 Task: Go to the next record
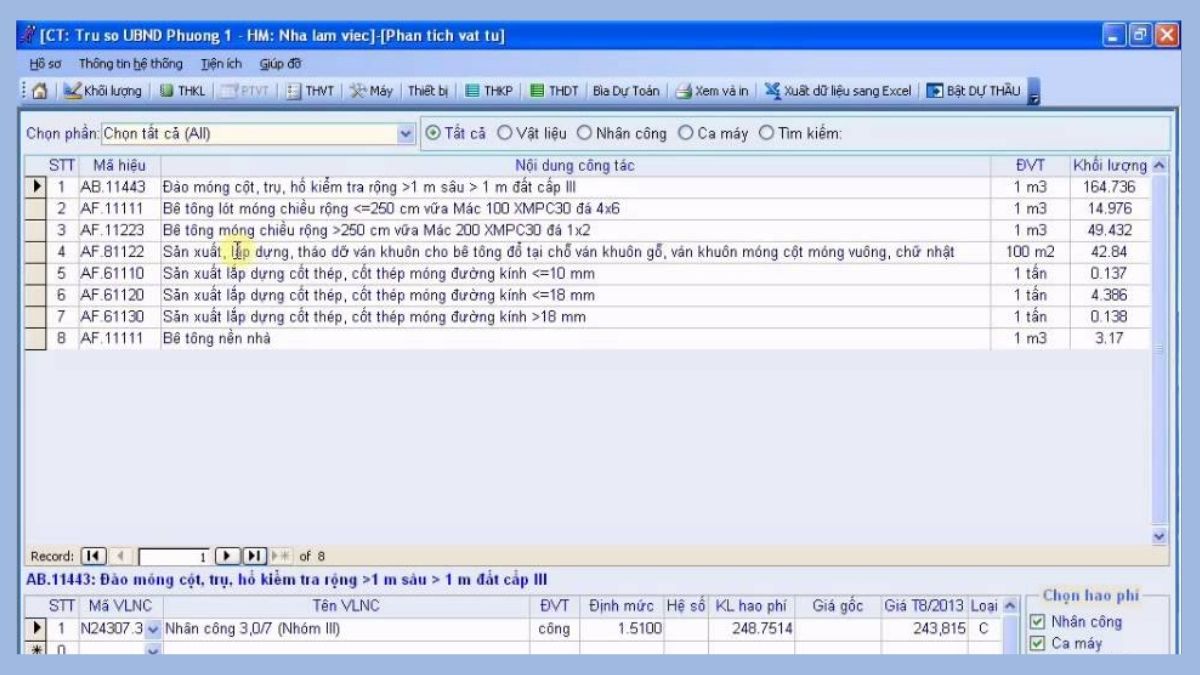point(227,556)
